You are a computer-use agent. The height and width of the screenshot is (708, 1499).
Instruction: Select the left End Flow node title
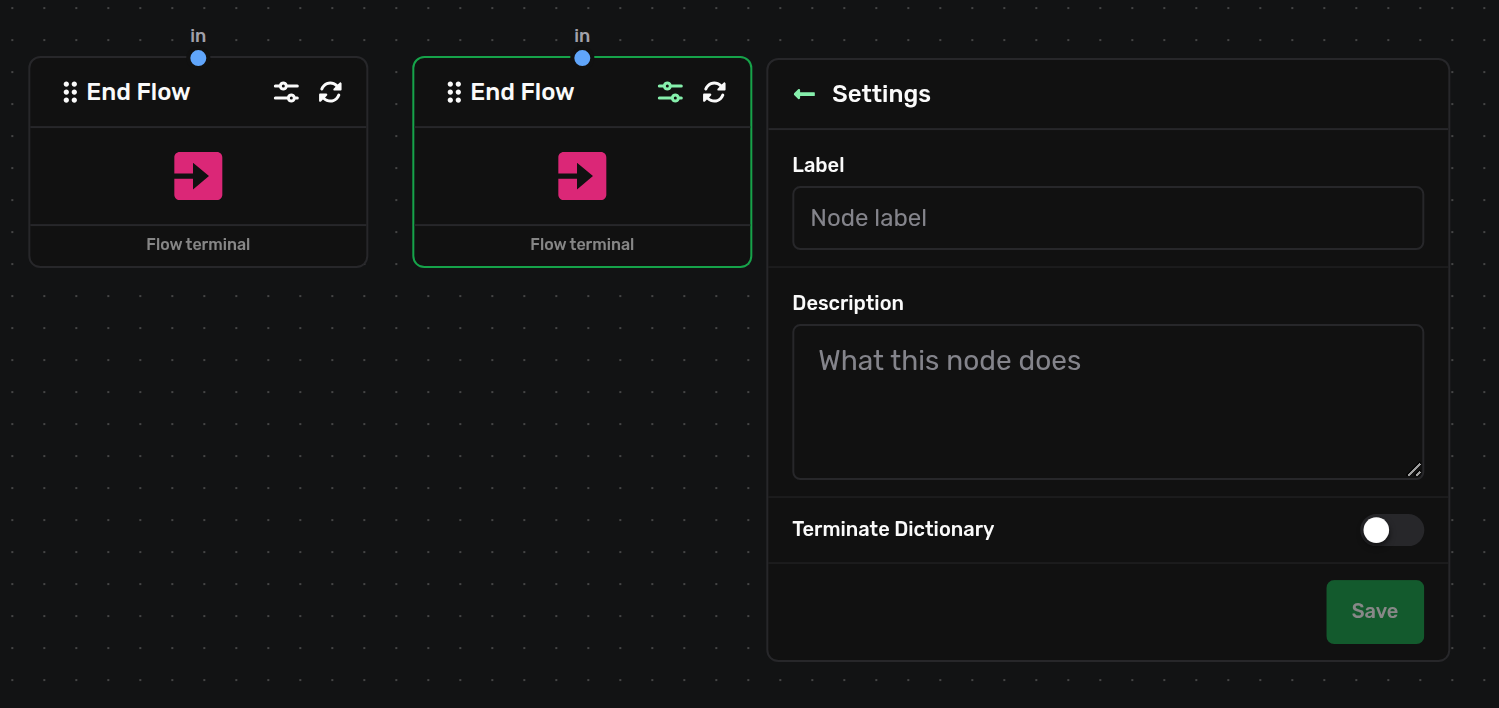point(138,92)
